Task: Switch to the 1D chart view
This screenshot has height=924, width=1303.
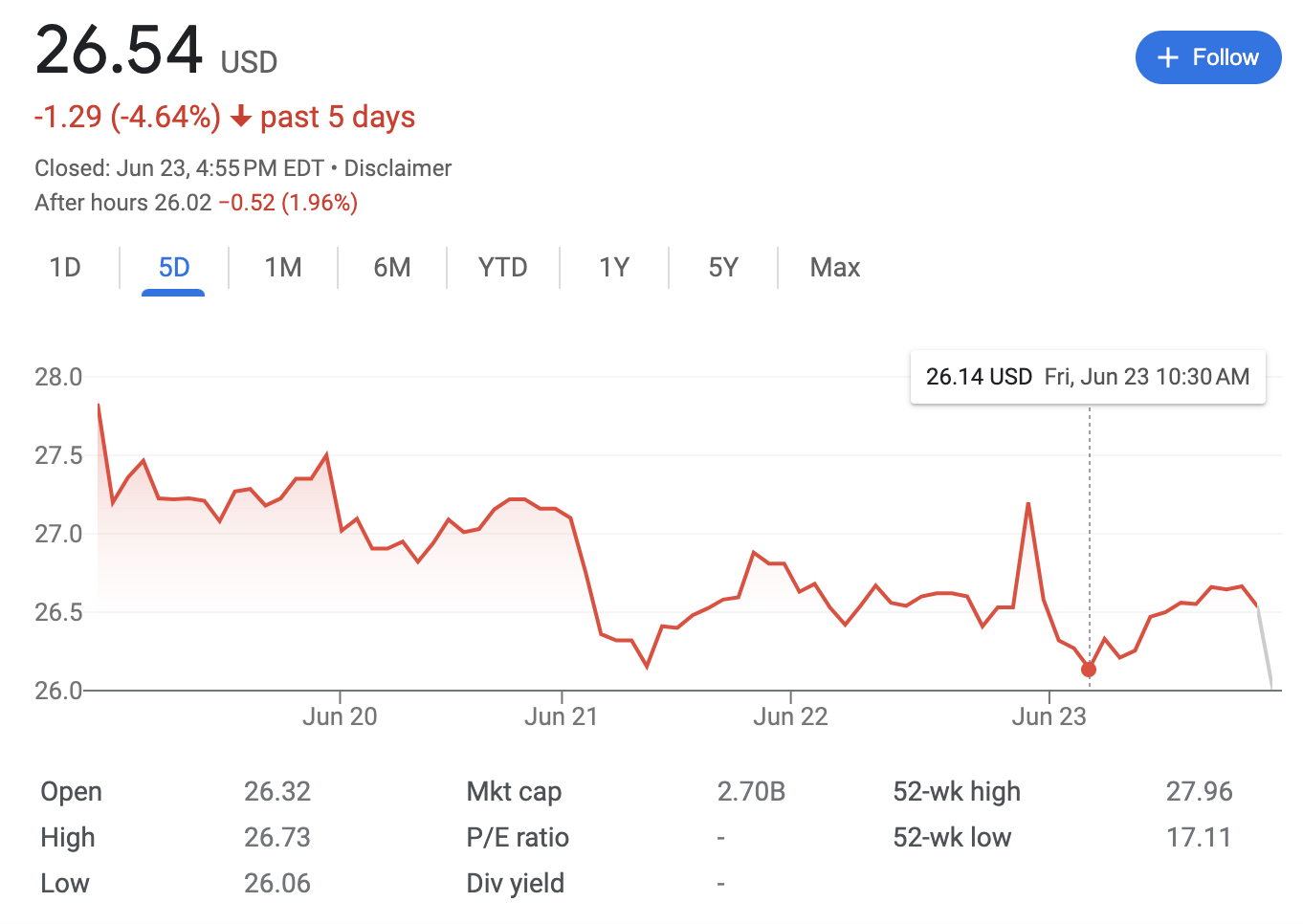Action: point(64,268)
